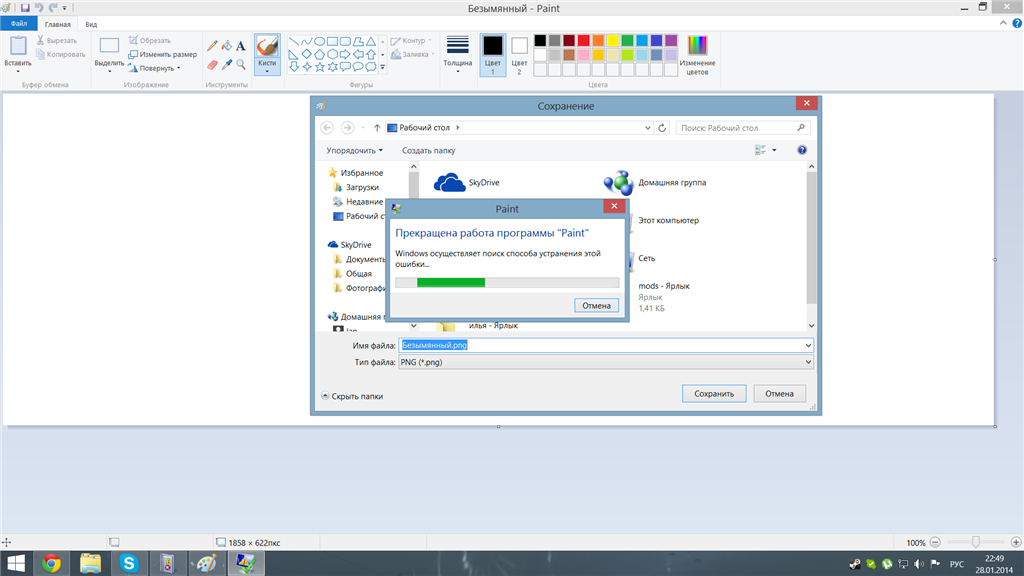The height and width of the screenshot is (576, 1024).
Task: Choose the yellow color swatch in the palette
Action: click(x=613, y=40)
